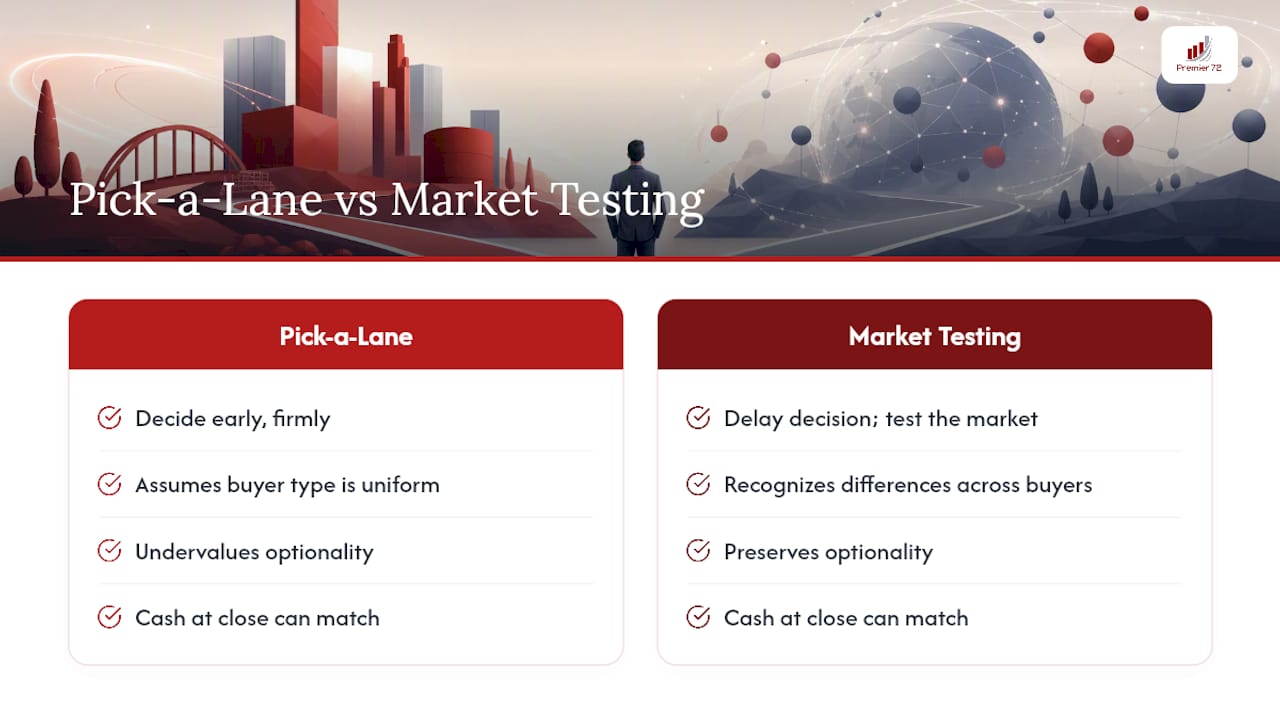Viewport: 1280px width, 720px height.
Task: Click checkmark next to Market Testing 'Cash at close can match'
Action: 698,618
